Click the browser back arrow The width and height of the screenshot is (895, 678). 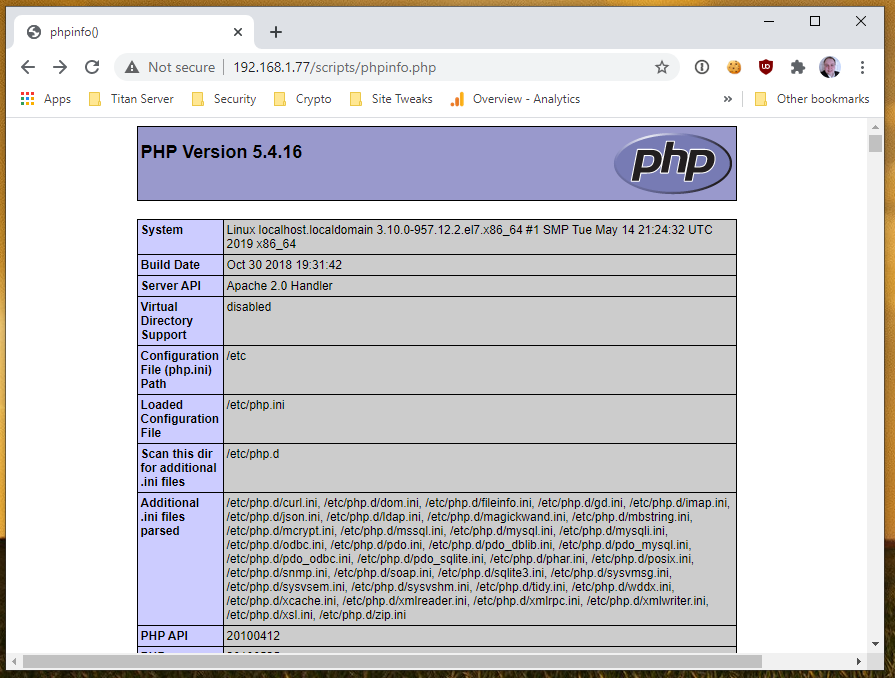coord(28,67)
